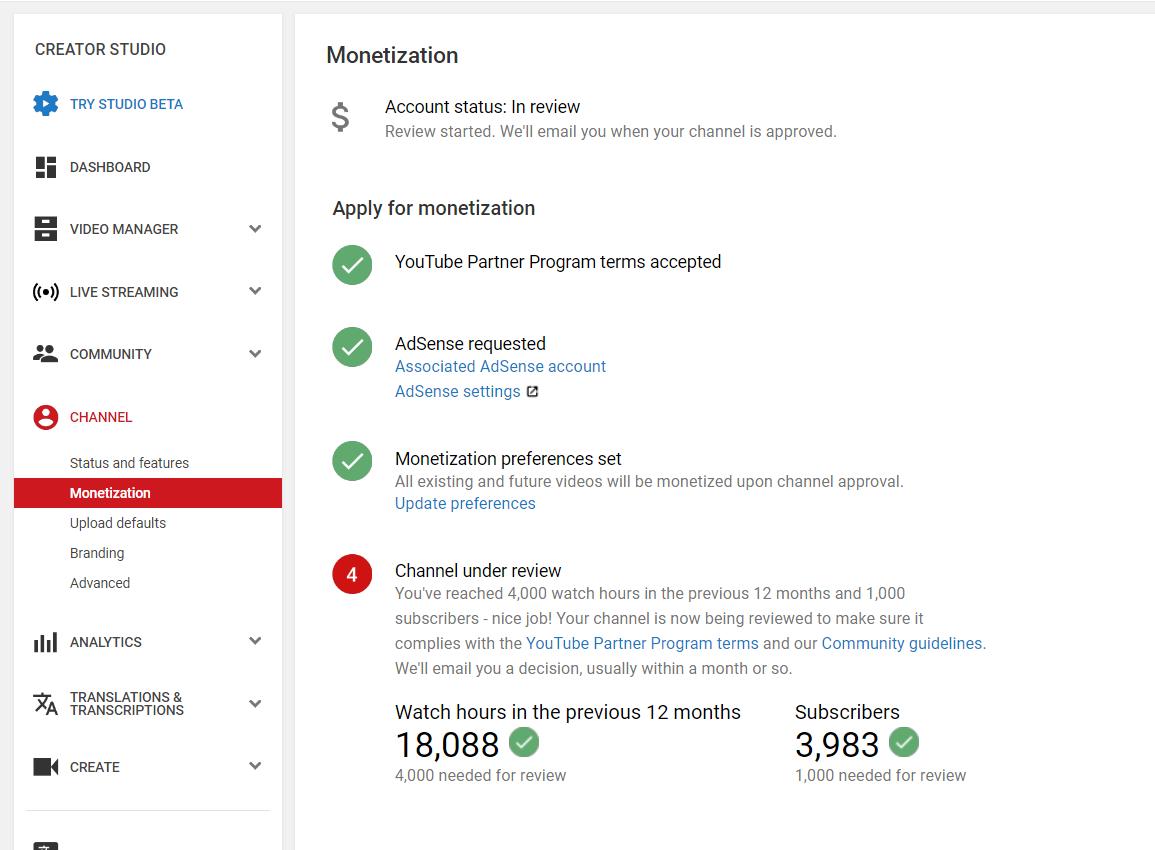Expand the Video Manager section chevron
This screenshot has height=850, width=1155.
[x=255, y=229]
